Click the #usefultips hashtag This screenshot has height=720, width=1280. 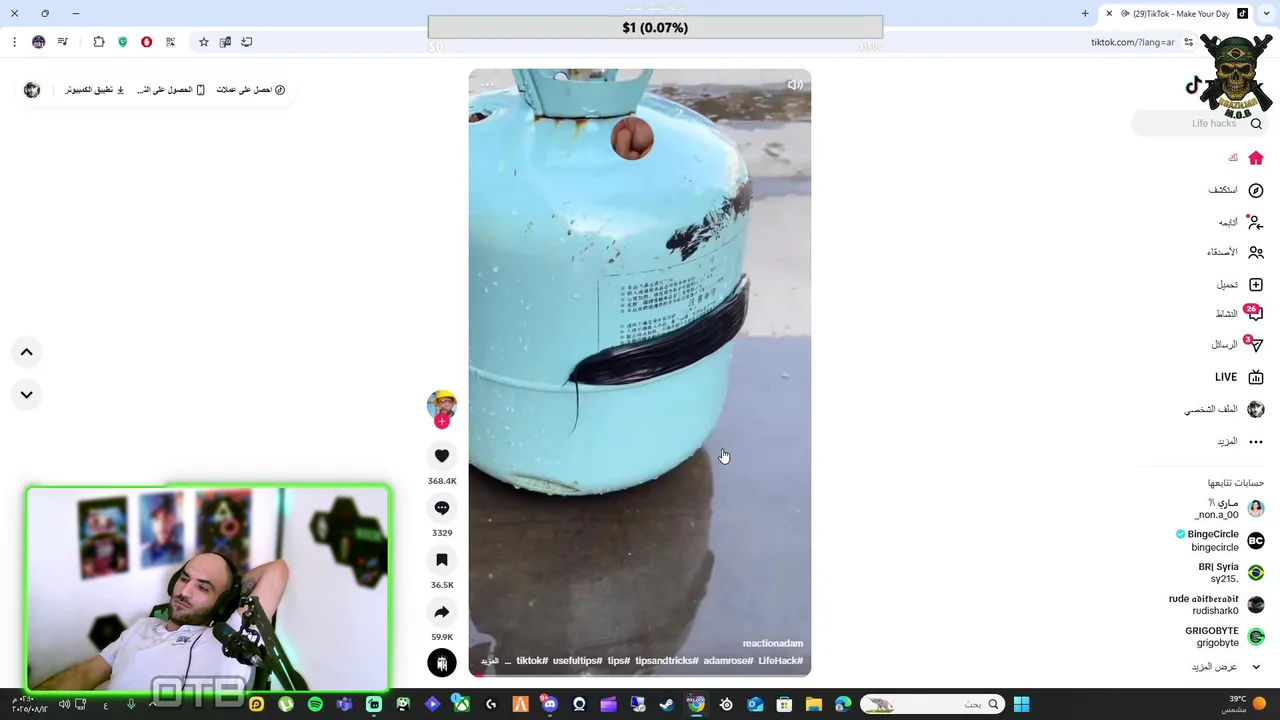578,661
